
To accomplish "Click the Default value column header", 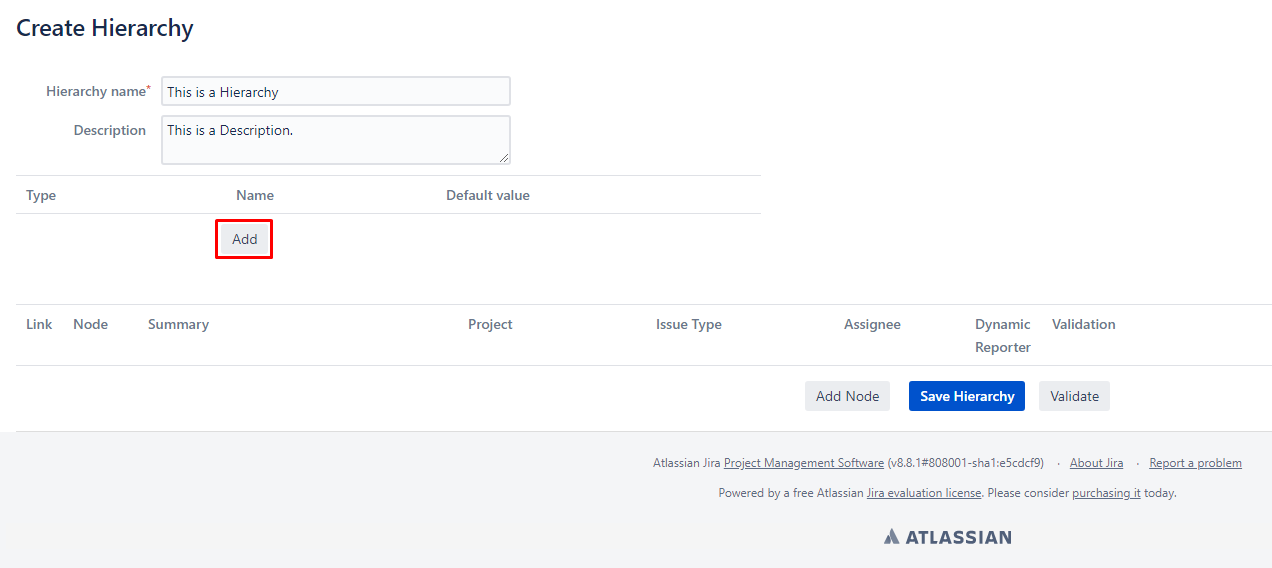I will [x=487, y=195].
